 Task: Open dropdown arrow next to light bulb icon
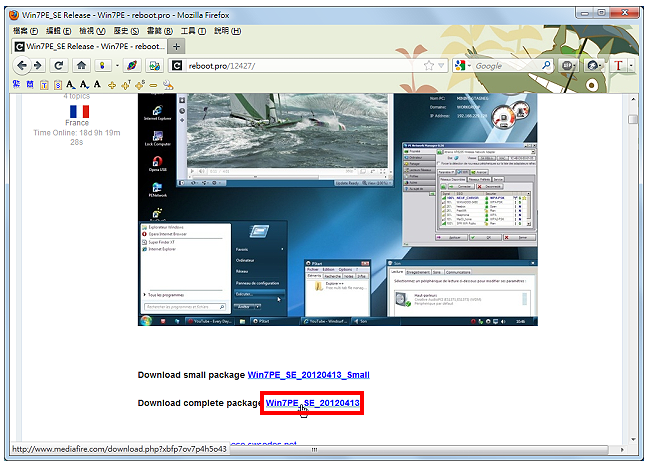[x=117, y=66]
